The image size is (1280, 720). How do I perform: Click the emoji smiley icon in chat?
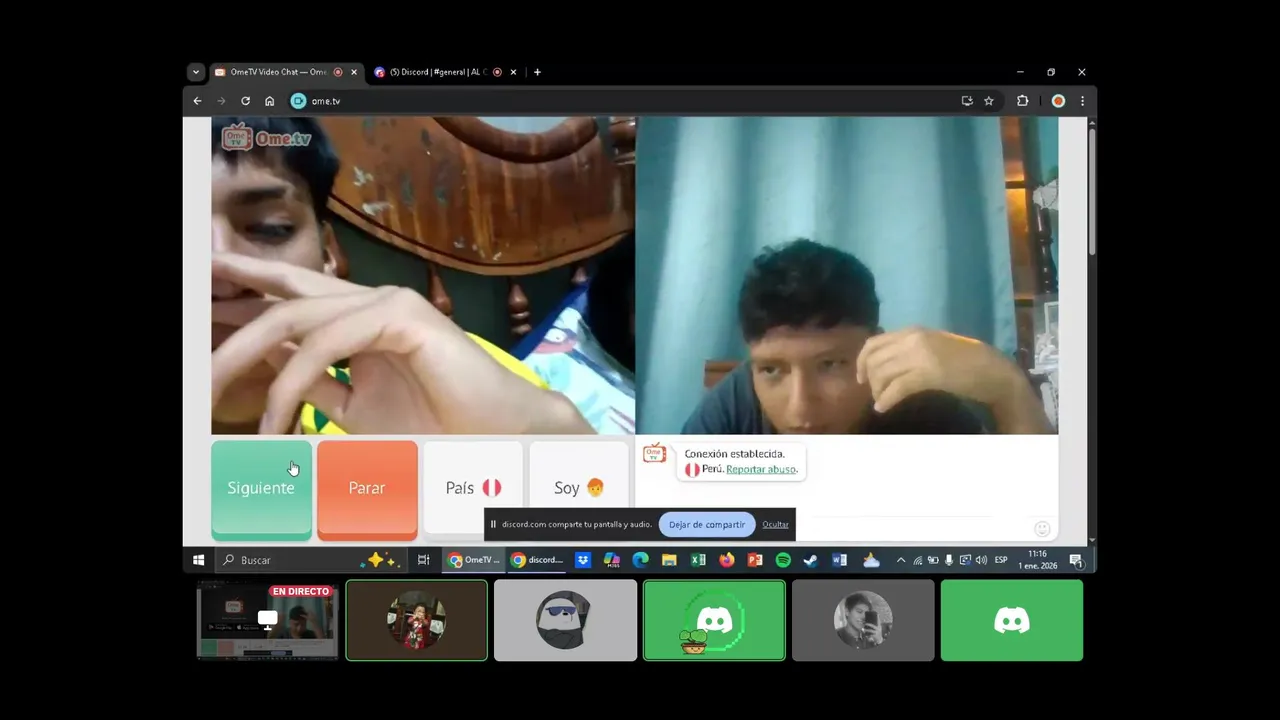coord(1042,528)
